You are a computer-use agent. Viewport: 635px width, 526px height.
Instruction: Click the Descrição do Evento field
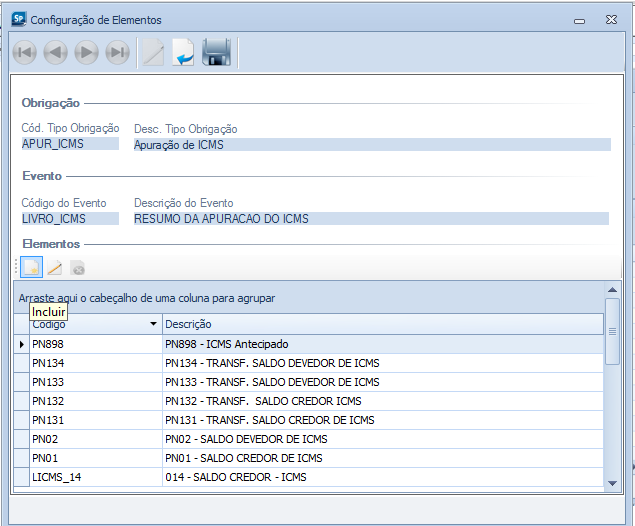370,218
